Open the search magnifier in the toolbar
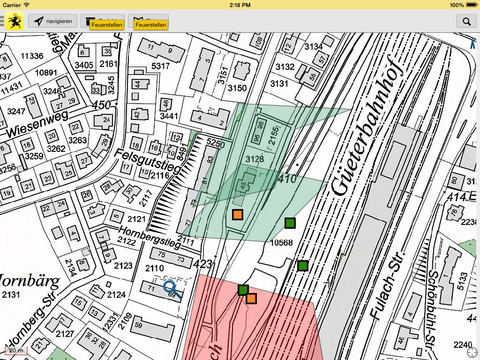480x360 pixels. tap(466, 21)
